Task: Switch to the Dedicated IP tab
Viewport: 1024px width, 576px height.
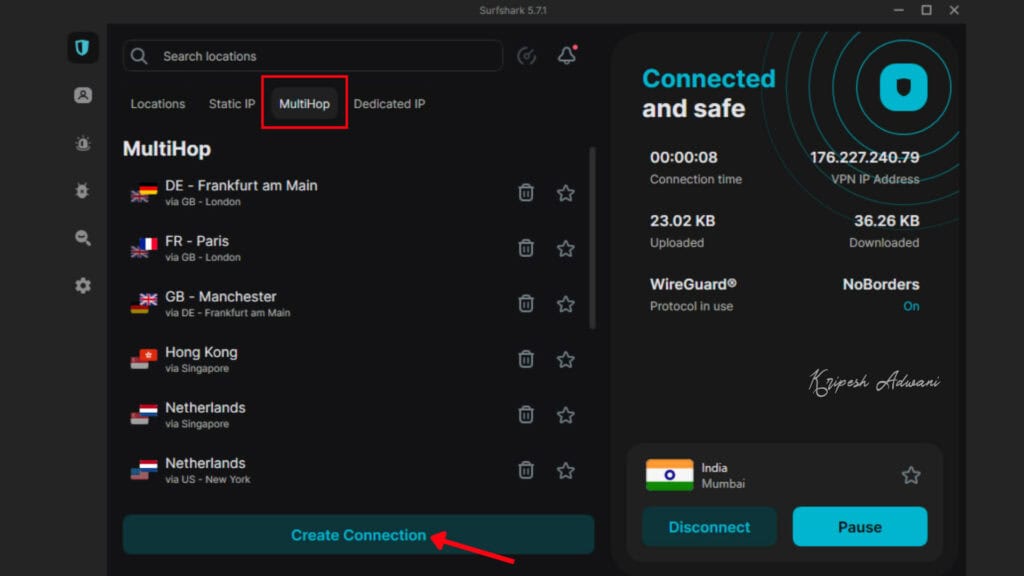Action: [389, 104]
